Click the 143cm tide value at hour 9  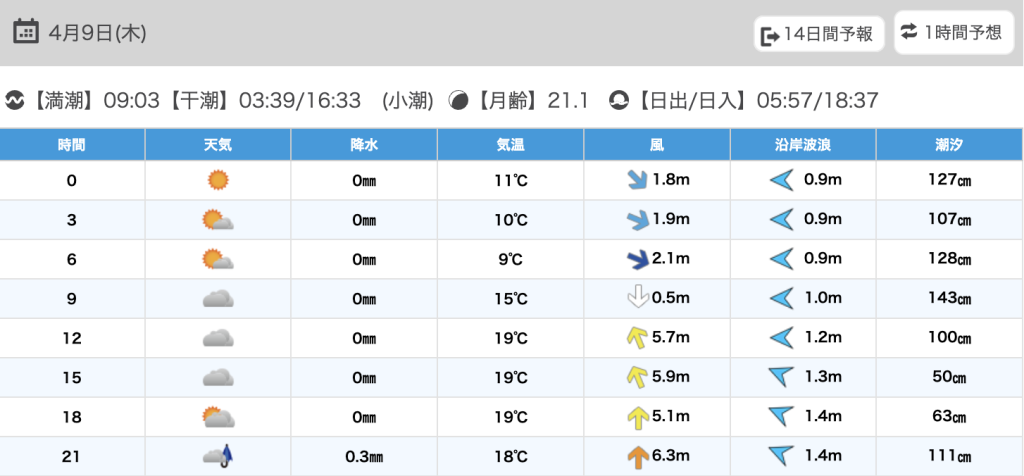950,298
